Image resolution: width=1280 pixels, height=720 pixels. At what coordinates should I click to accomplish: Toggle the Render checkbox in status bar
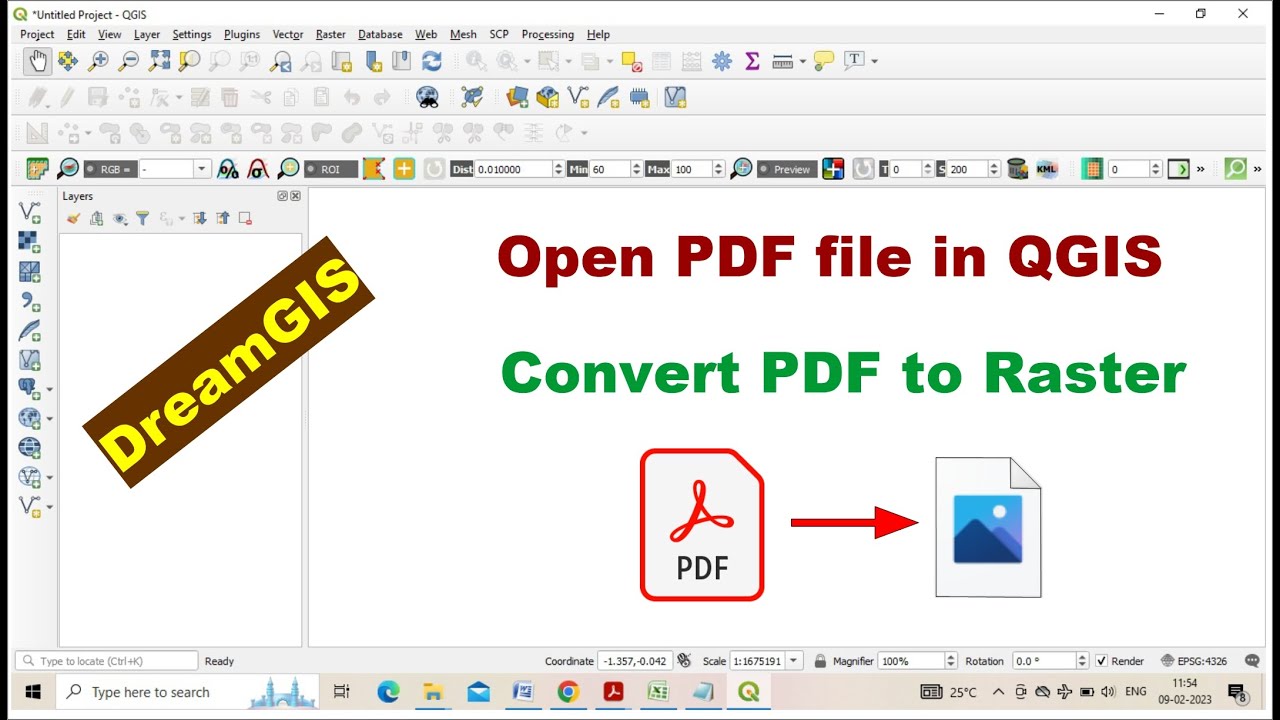(1101, 661)
